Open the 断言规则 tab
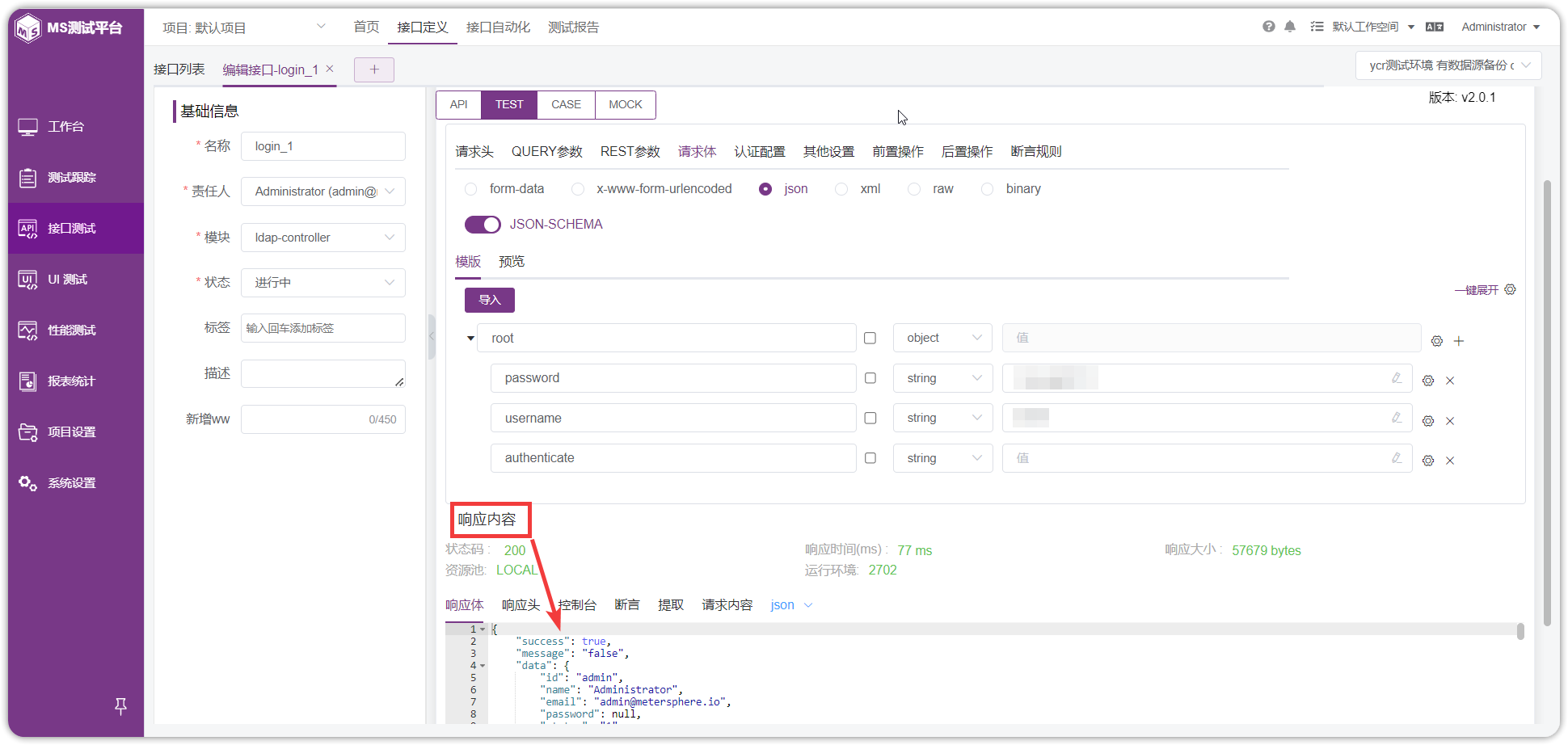This screenshot has height=745, width=1568. click(x=1036, y=152)
